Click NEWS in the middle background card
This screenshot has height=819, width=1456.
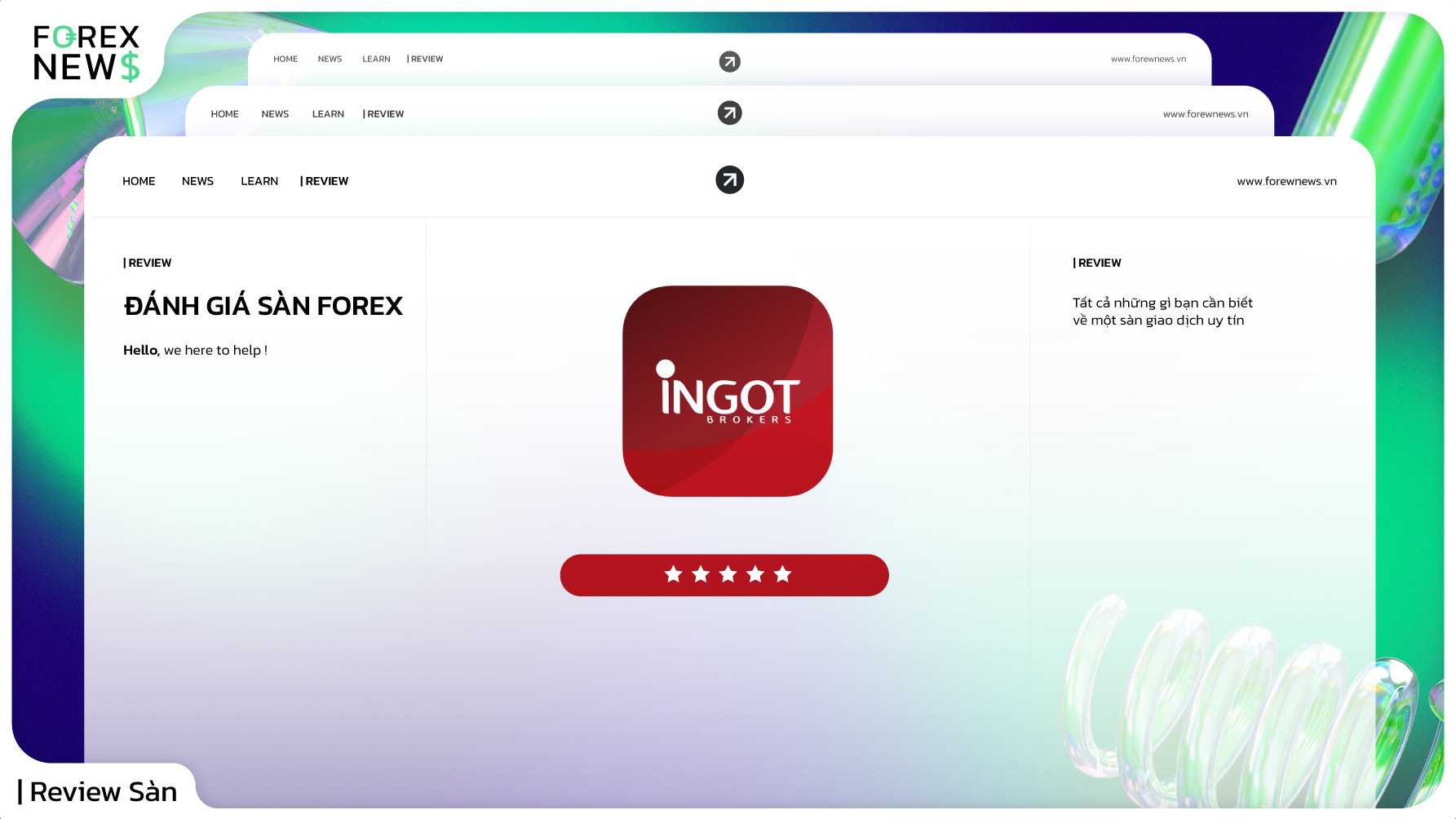(275, 114)
